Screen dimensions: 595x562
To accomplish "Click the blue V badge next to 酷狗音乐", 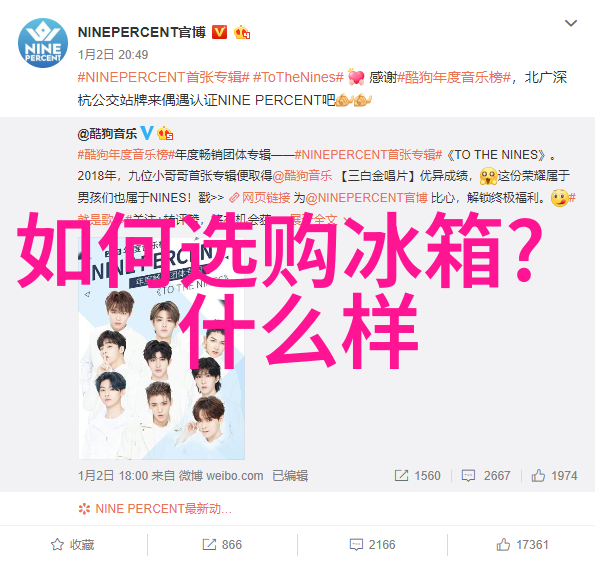I will [147, 133].
